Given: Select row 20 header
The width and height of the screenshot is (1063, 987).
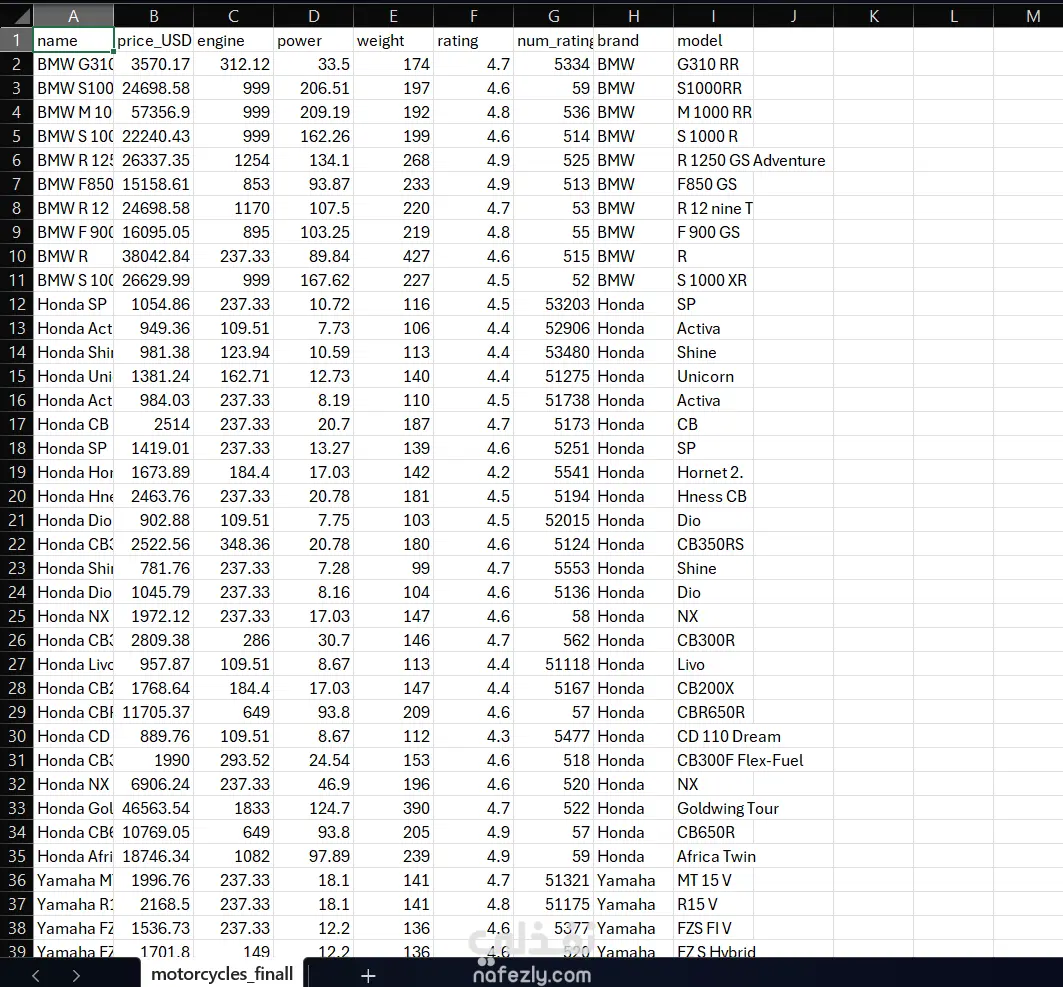Looking at the screenshot, I should [x=16, y=496].
